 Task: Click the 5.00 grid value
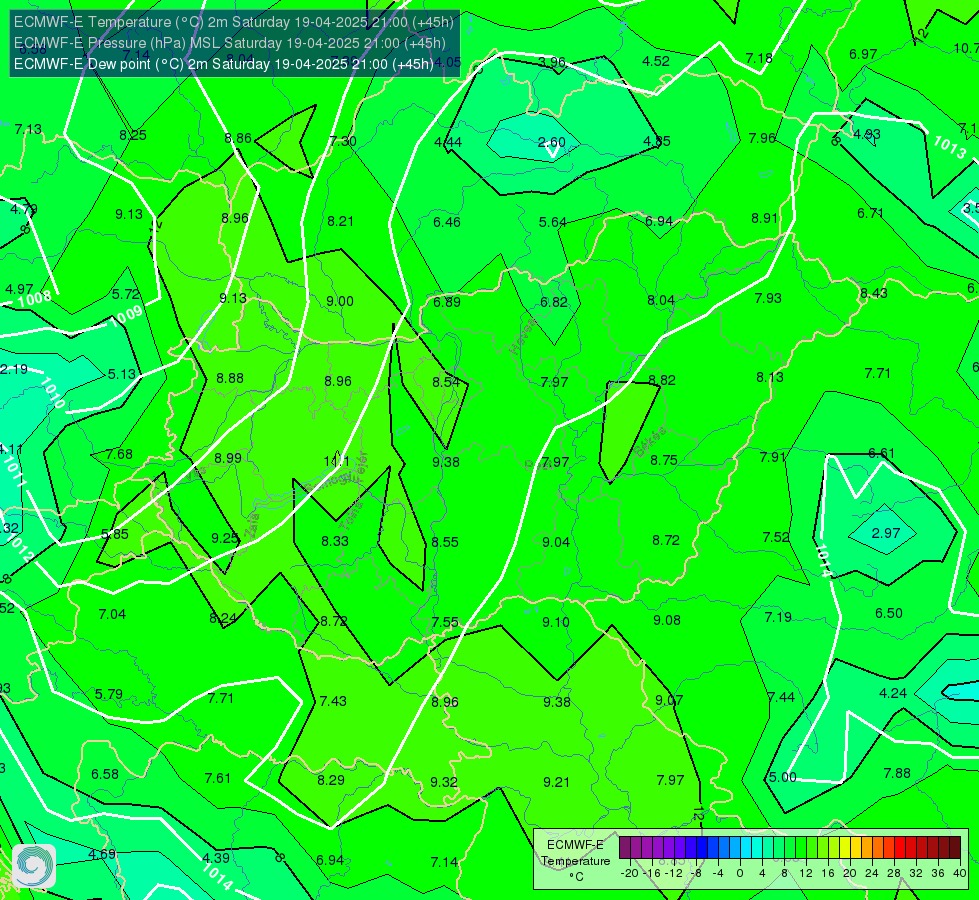tap(782, 777)
